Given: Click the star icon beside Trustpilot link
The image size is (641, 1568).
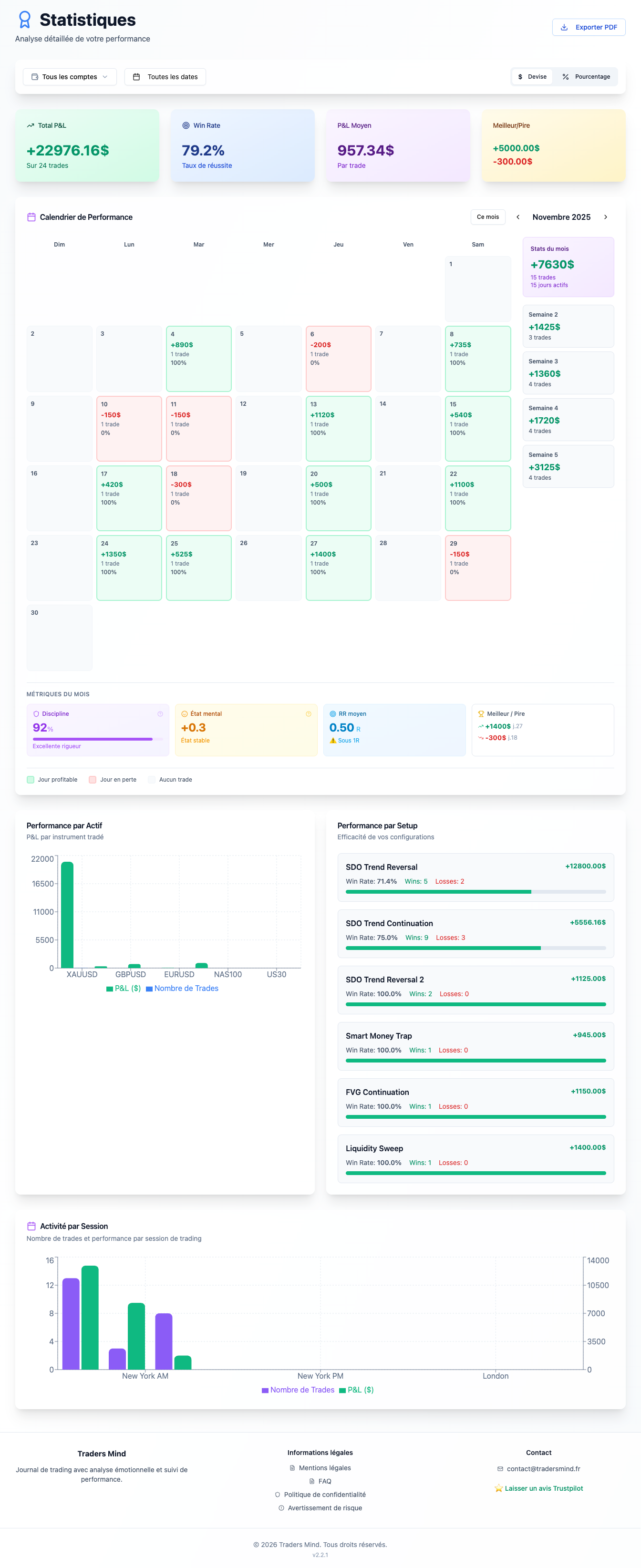Looking at the screenshot, I should click(x=498, y=1488).
